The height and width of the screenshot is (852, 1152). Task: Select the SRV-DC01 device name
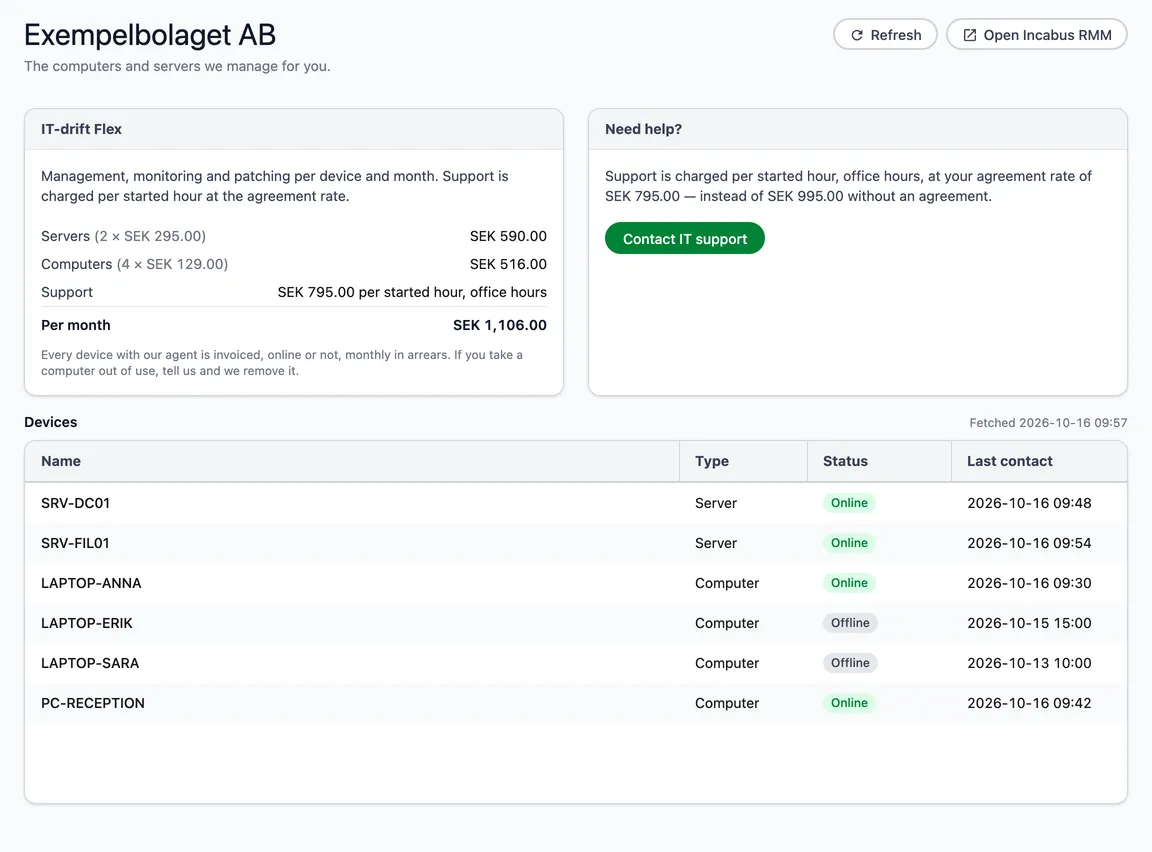point(76,503)
